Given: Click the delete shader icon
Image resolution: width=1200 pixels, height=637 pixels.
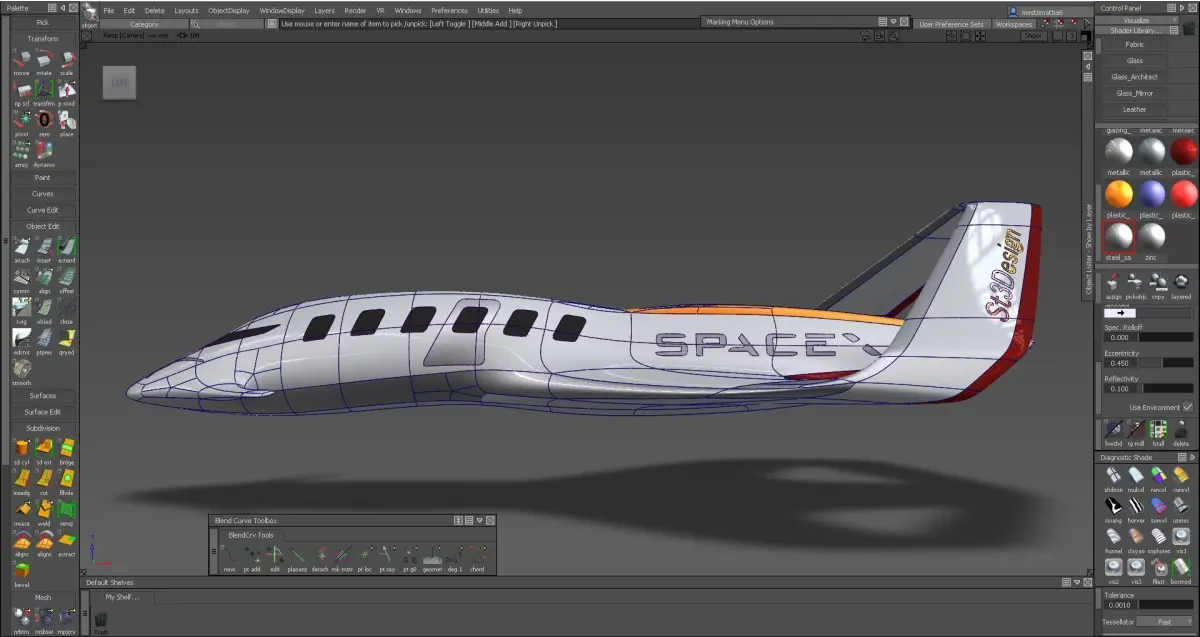Looking at the screenshot, I should point(1180,431).
